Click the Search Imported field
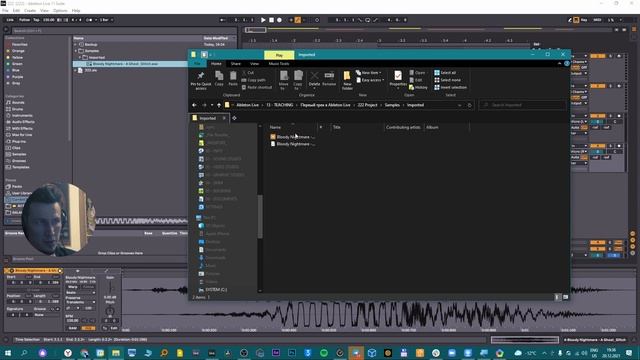 point(522,105)
